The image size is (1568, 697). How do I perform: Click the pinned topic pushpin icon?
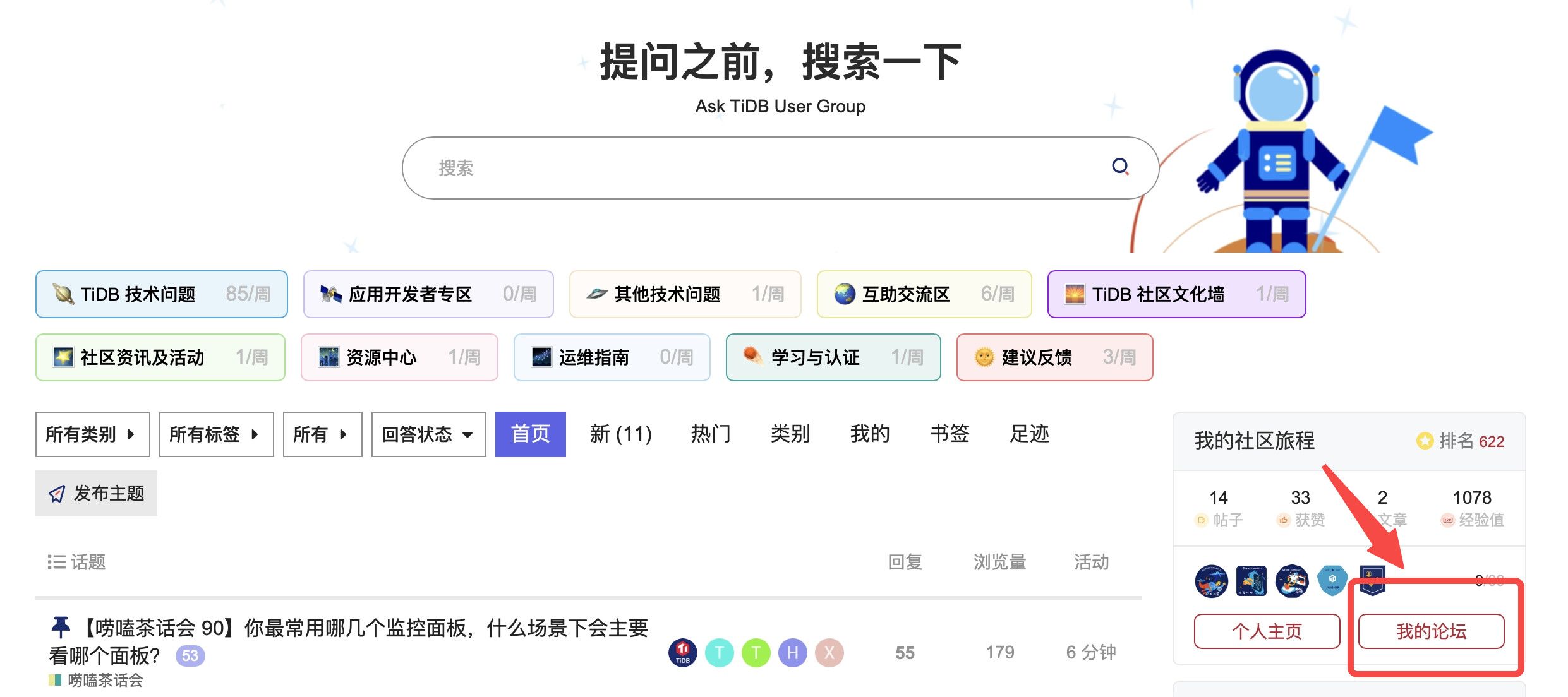pos(61,627)
